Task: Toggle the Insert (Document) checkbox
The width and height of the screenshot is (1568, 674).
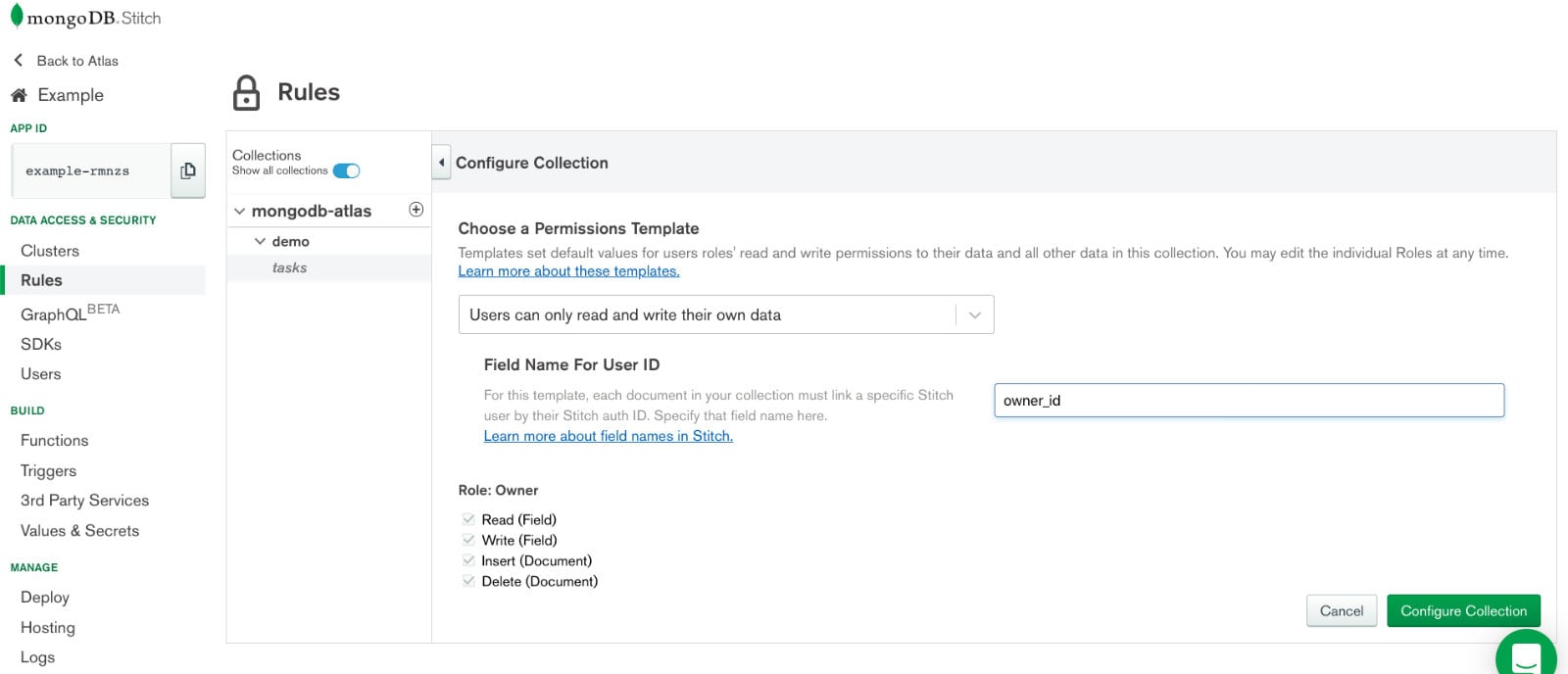Action: [x=468, y=560]
